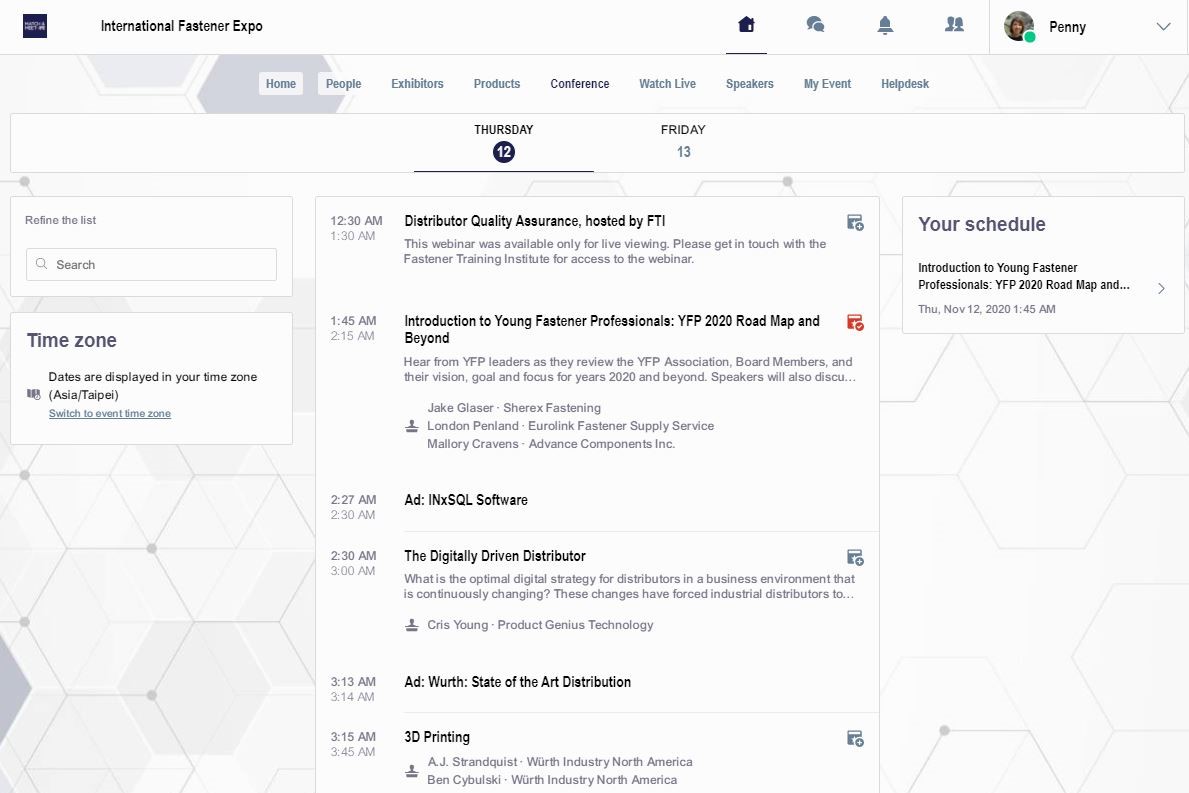This screenshot has width=1189, height=793.
Task: Open Ad: INxSQL Software entry
Action: pos(466,500)
